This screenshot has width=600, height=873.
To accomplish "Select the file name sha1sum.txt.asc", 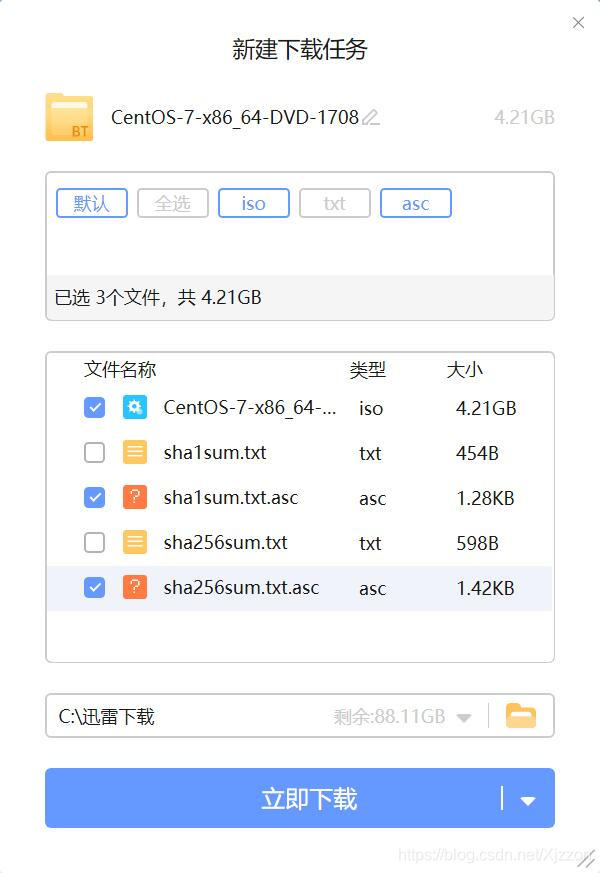I will pyautogui.click(x=231, y=498).
